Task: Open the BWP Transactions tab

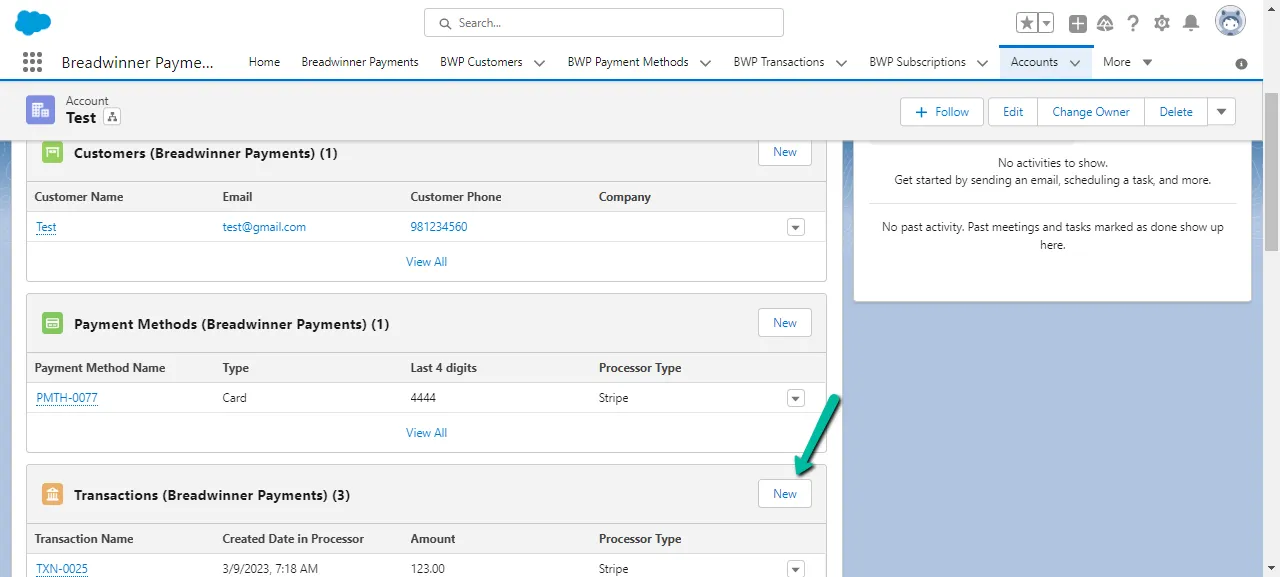Action: point(779,62)
